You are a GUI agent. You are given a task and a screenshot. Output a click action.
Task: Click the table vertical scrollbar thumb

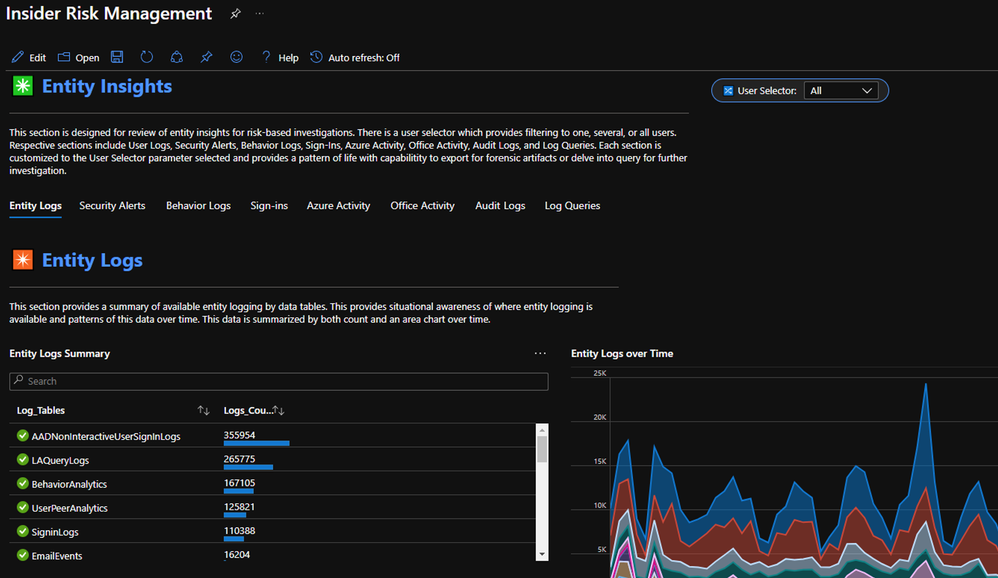click(542, 449)
